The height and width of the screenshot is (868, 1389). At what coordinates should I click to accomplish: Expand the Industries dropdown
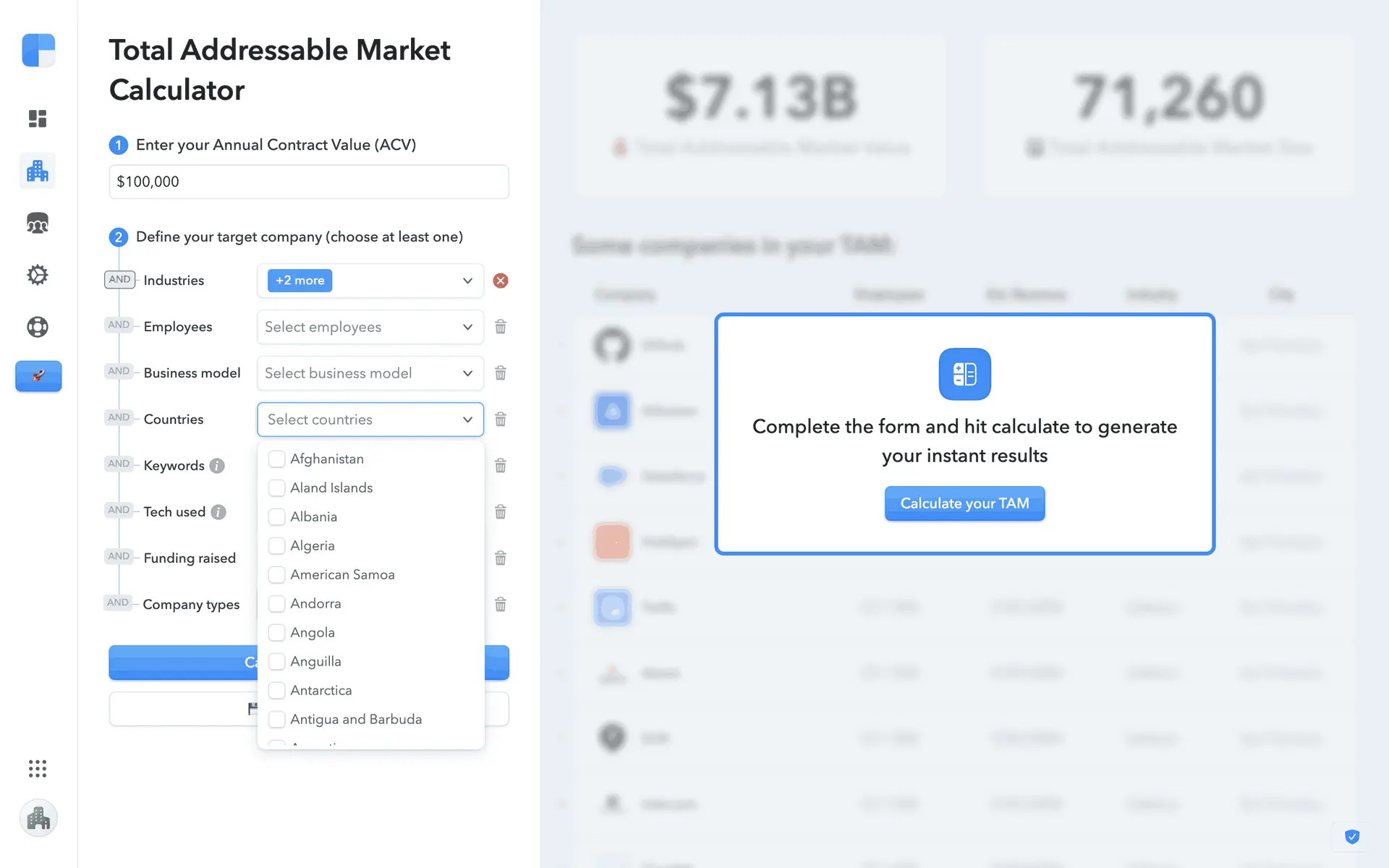tap(467, 281)
